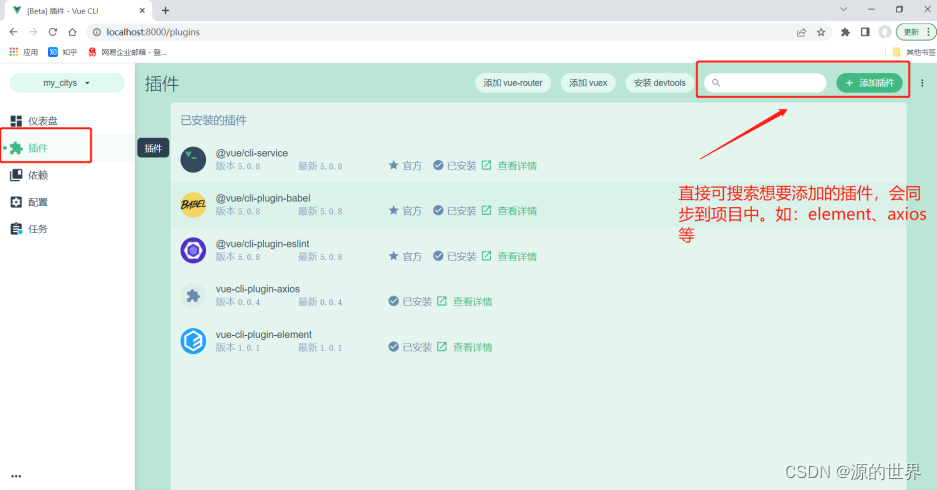Open the 其他书签 bookmarks folder
Screen dimensions: 937x490
[x=914, y=53]
